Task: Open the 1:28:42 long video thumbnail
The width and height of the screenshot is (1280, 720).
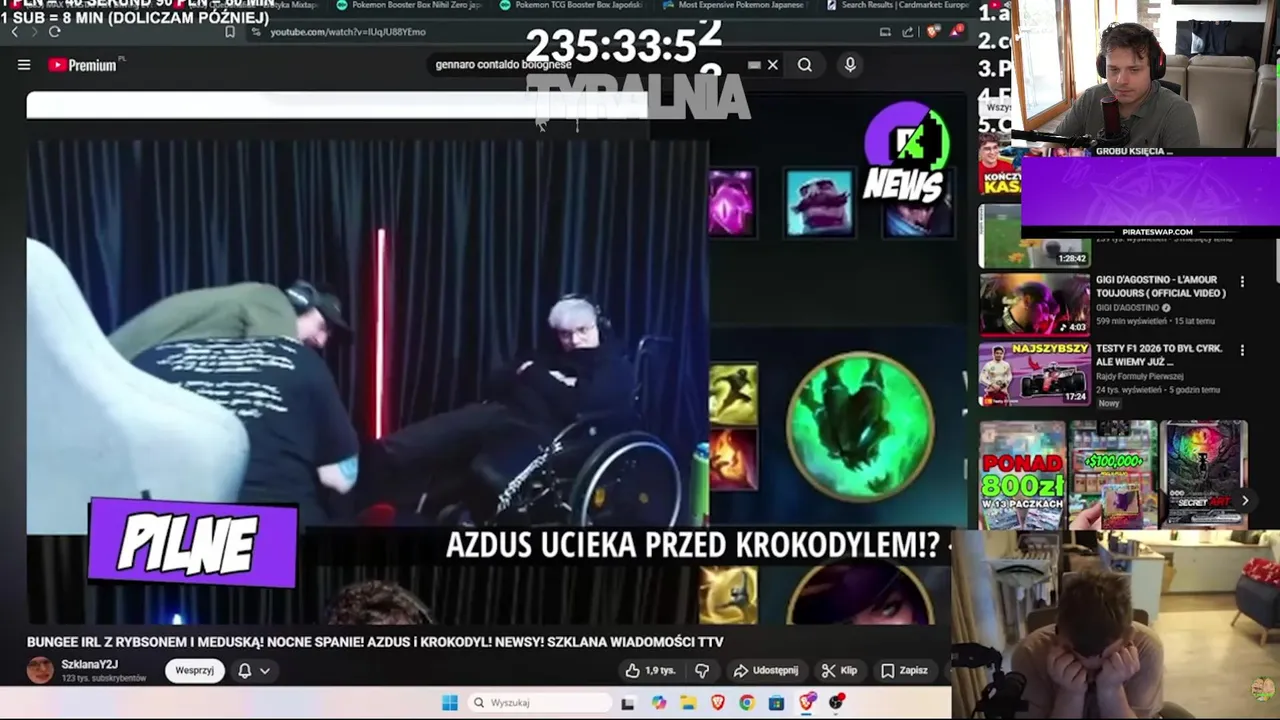Action: tap(1034, 236)
